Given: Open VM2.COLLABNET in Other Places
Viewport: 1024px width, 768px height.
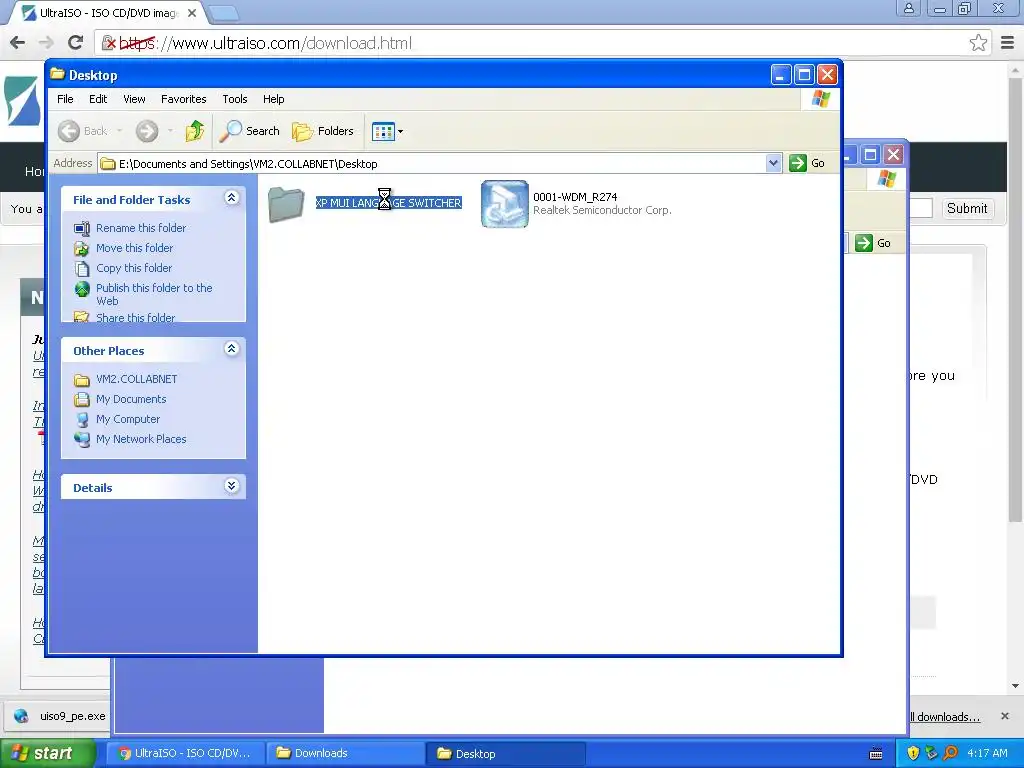Looking at the screenshot, I should [x=136, y=379].
